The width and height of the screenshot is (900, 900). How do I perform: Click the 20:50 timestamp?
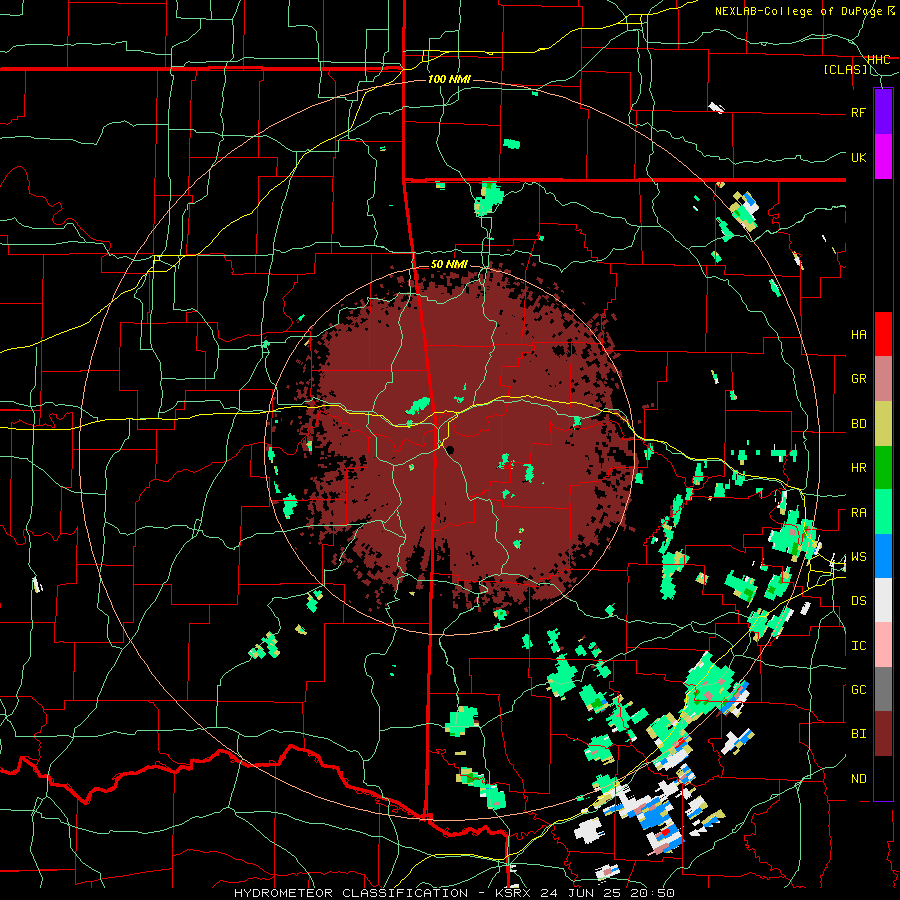(x=654, y=893)
